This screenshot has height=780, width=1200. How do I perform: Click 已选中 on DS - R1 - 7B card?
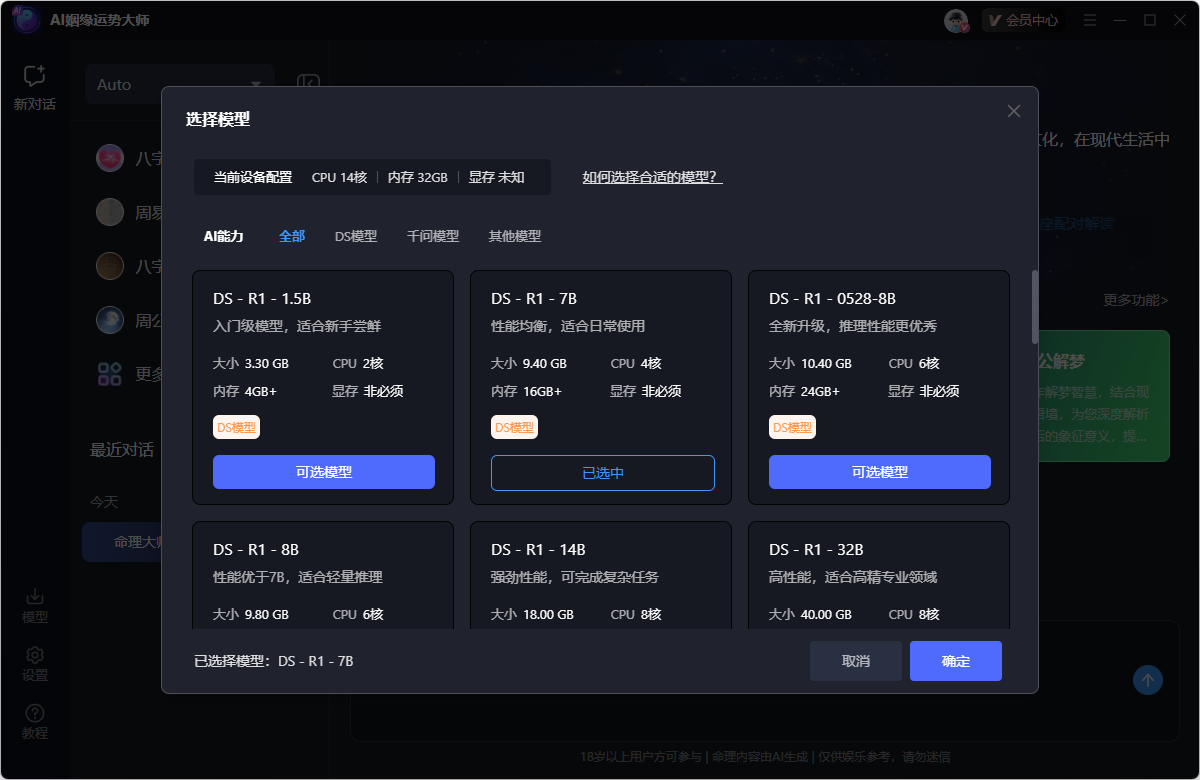602,473
